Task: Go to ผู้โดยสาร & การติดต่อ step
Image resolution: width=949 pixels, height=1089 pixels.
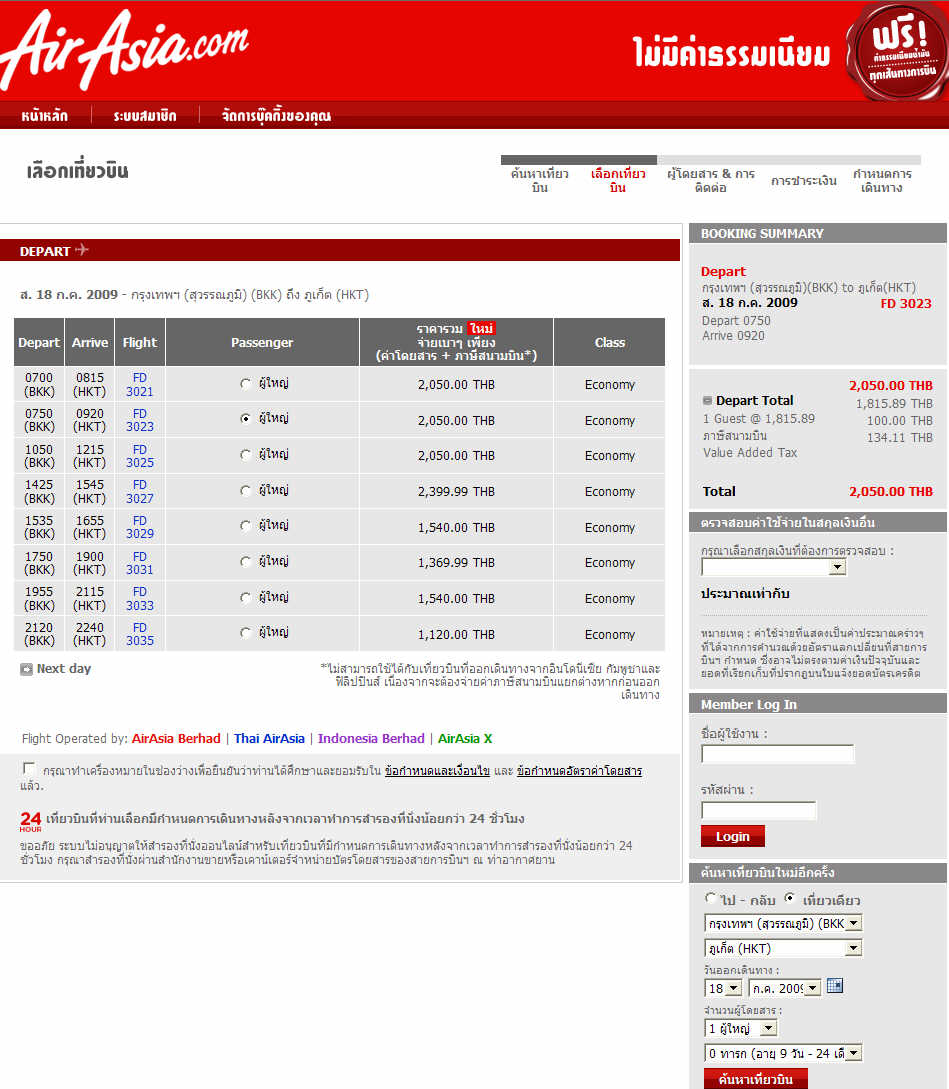Action: click(711, 181)
